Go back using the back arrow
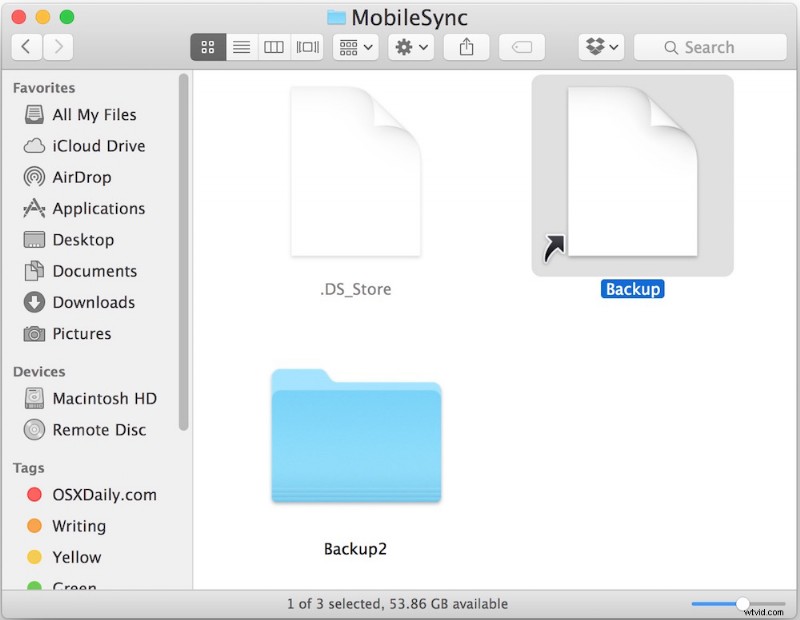 click(26, 46)
